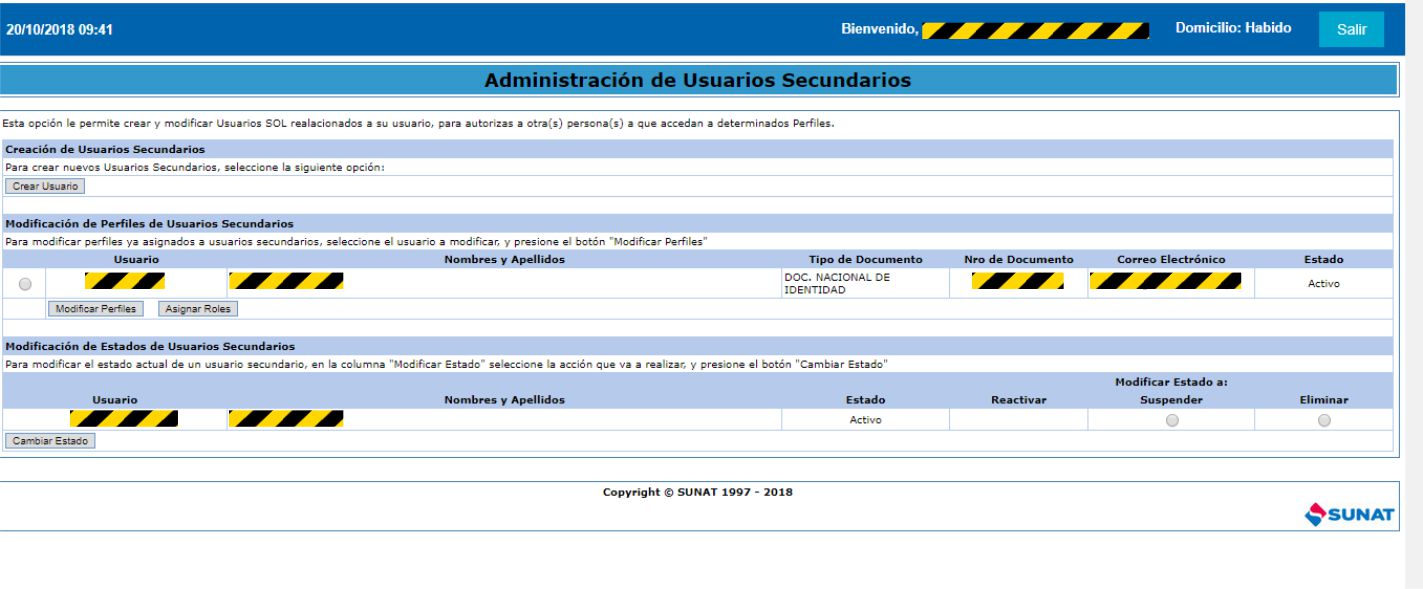Click Modificación de Estados de Usuarios Secundarios header
Viewport: 1423px width, 589px height.
coord(149,346)
